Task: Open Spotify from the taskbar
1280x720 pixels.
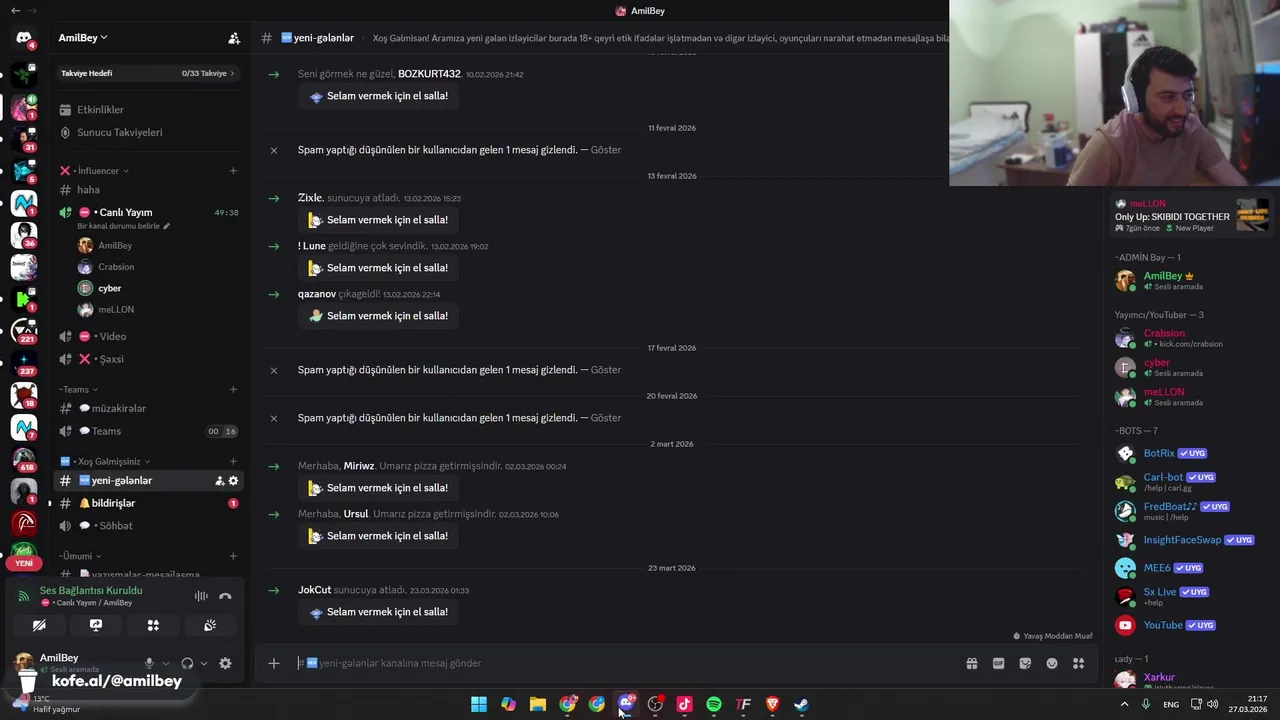Action: [x=714, y=704]
